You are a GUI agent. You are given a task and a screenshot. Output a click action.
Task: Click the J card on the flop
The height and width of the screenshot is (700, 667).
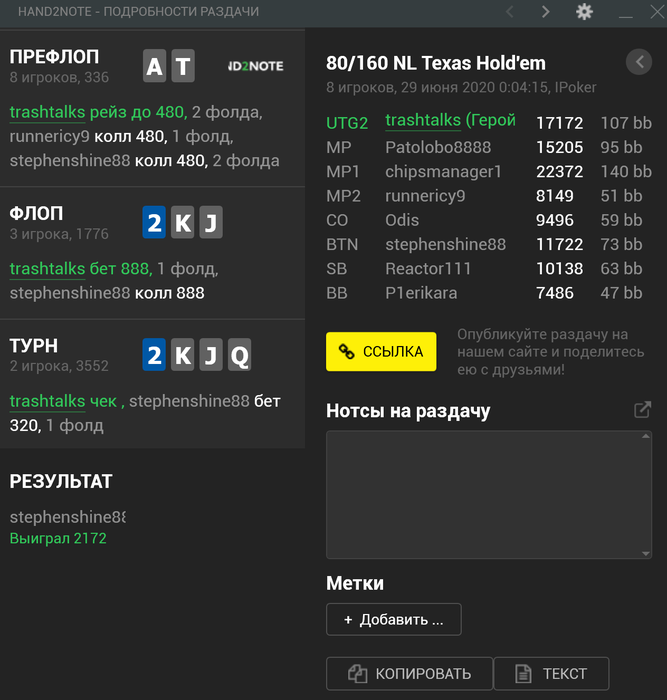pyautogui.click(x=211, y=222)
